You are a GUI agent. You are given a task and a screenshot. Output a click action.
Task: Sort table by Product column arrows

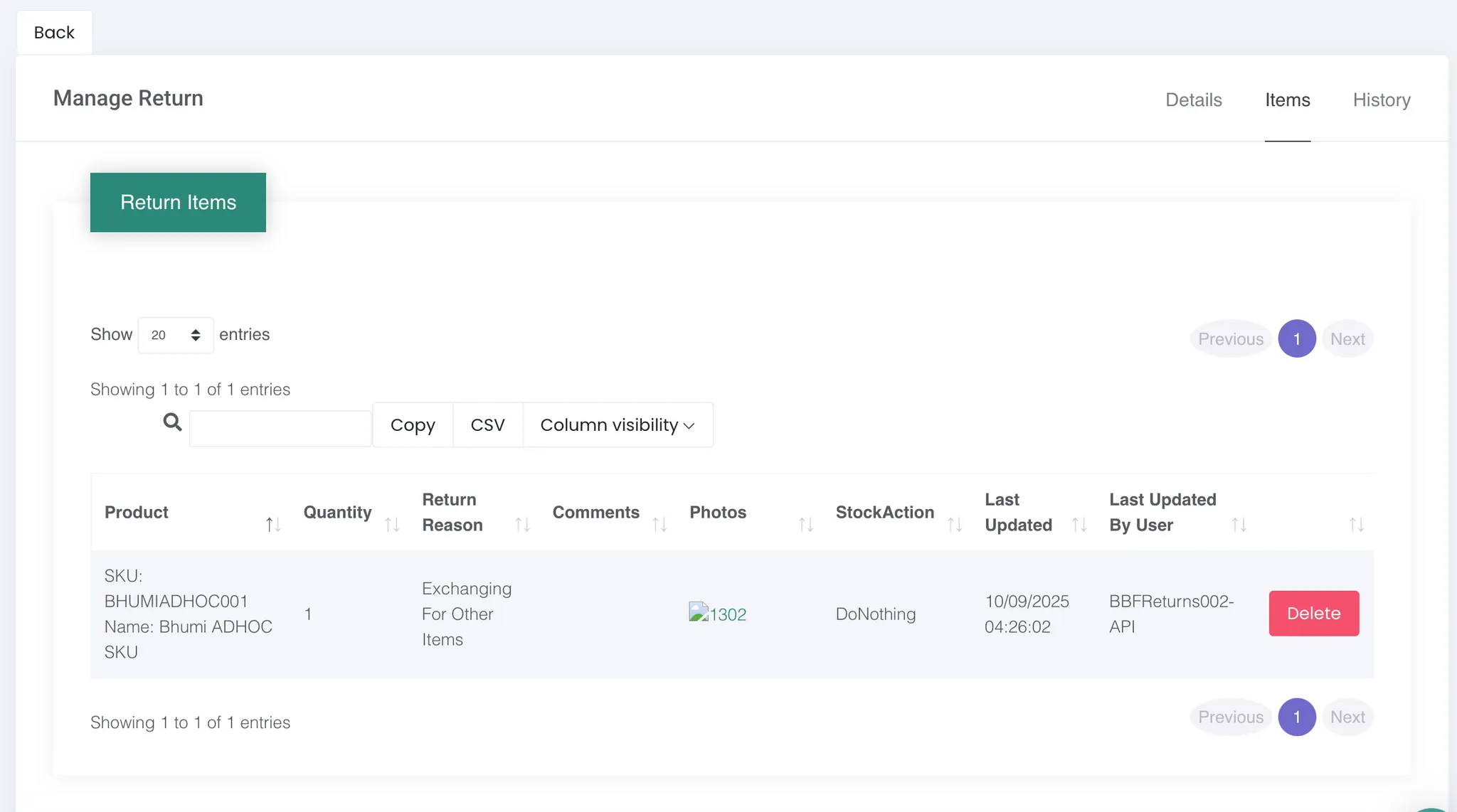pos(273,525)
